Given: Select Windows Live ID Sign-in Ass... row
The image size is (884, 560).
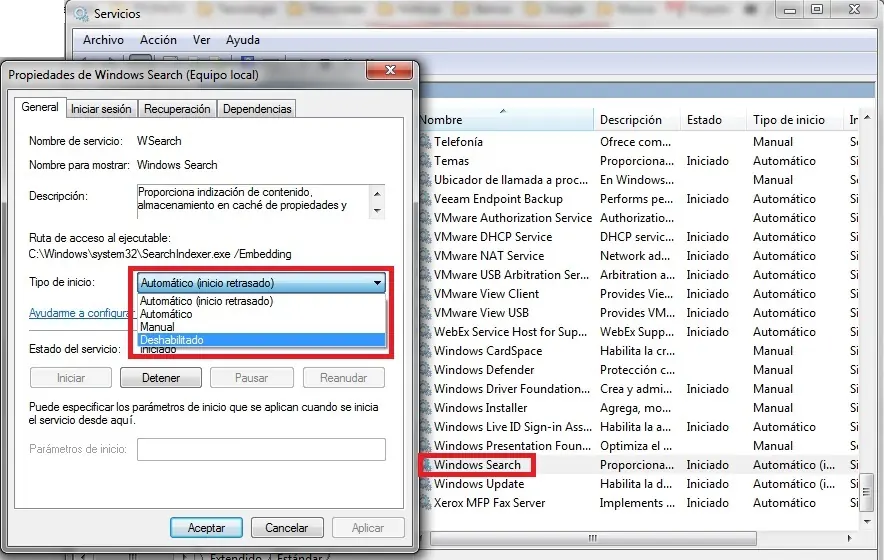Looking at the screenshot, I should [x=639, y=427].
